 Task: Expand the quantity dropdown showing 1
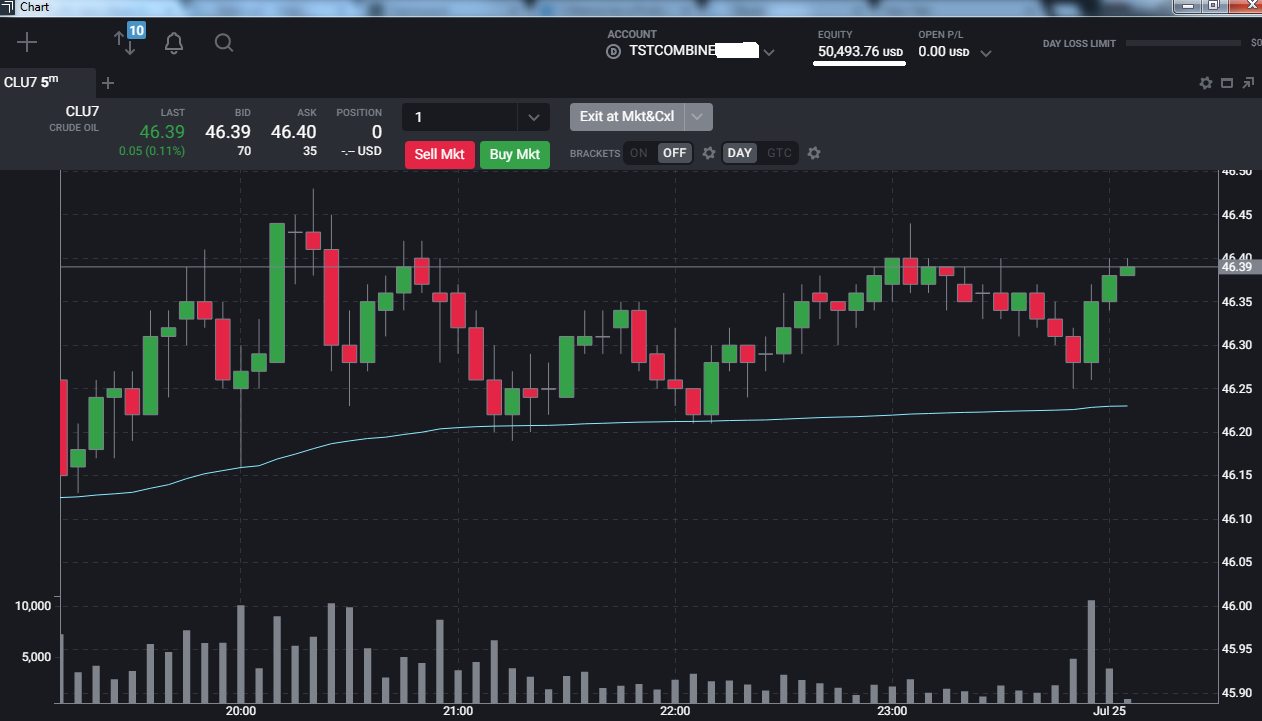[x=533, y=117]
